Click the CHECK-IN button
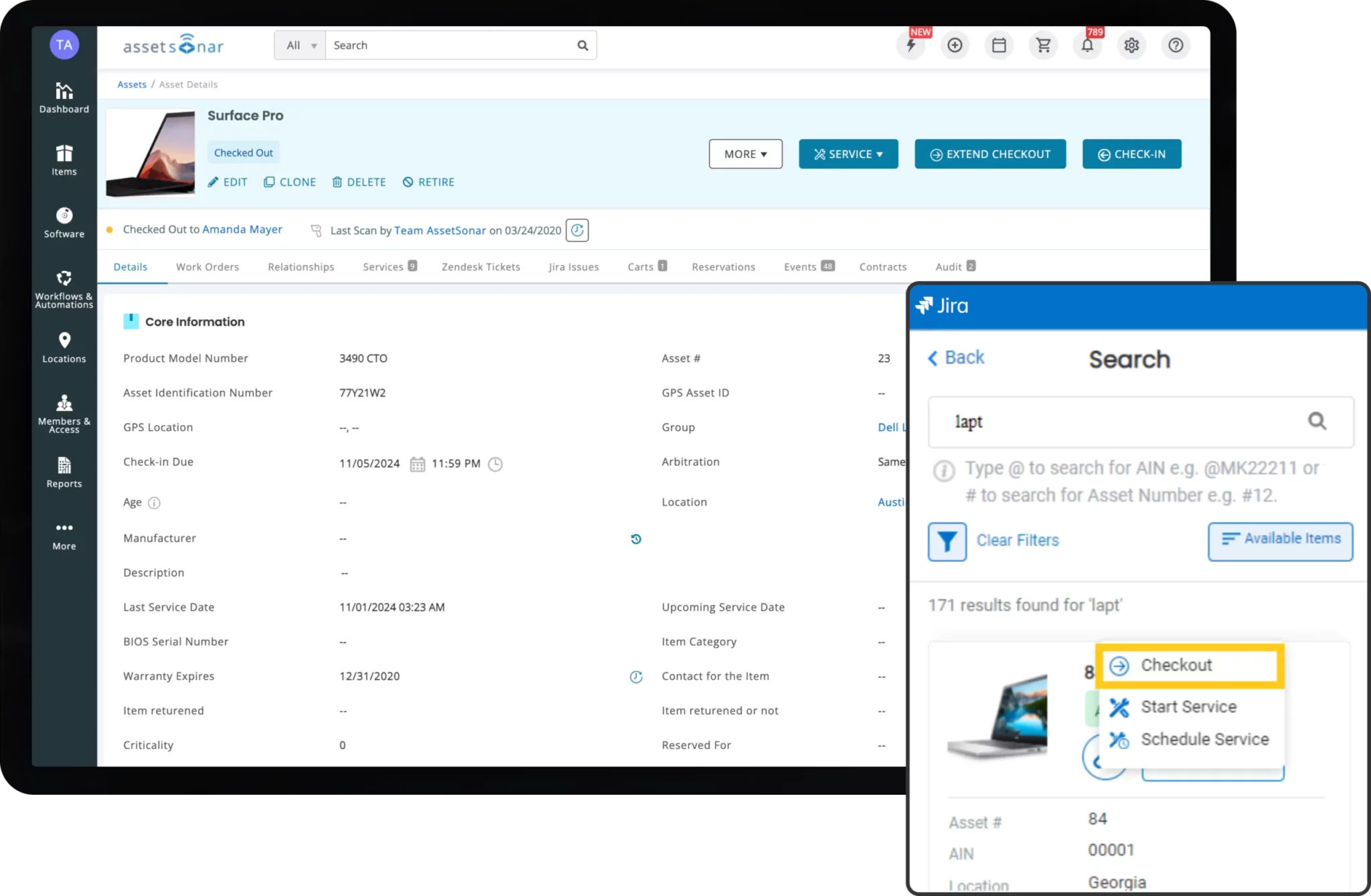1371x896 pixels. (1131, 154)
